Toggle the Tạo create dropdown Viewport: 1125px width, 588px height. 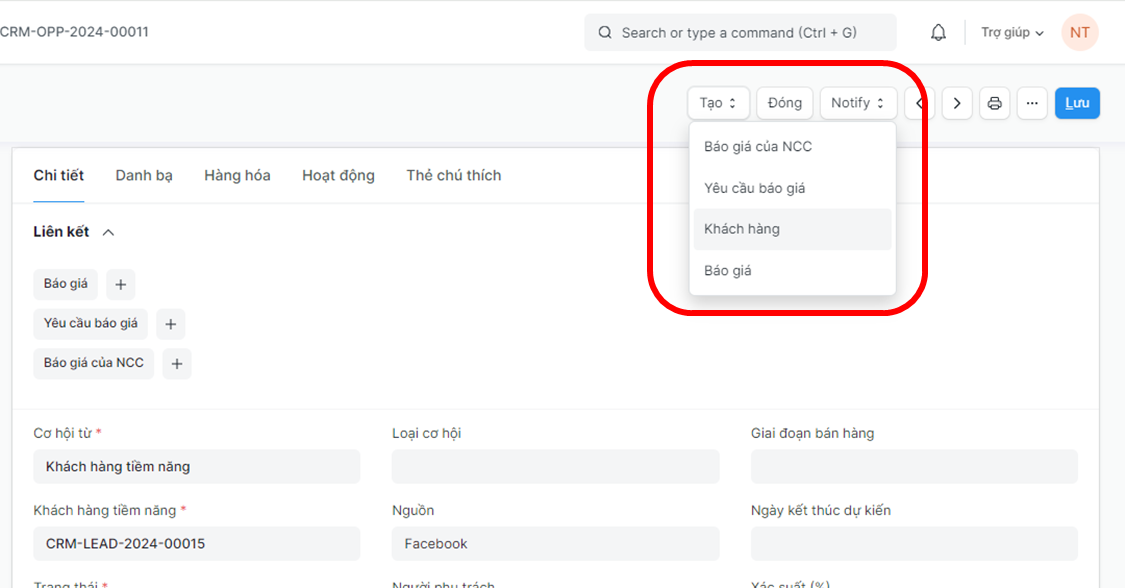(718, 103)
